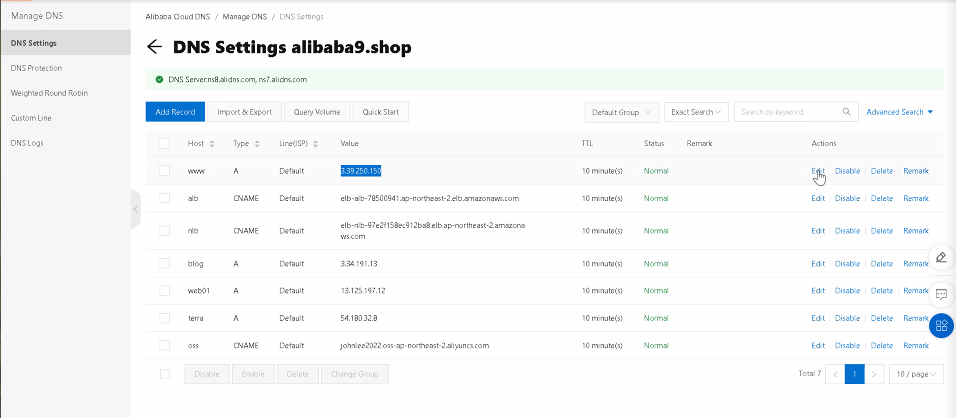Click the alb record's elb-alb-78500941 CNAME value
The height and width of the screenshot is (418, 956).
pyautogui.click(x=430, y=198)
